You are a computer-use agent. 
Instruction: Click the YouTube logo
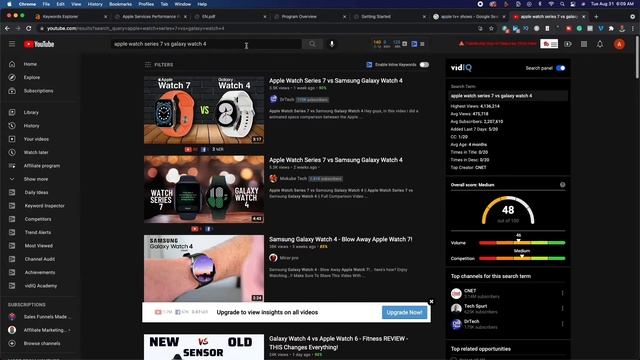[x=39, y=44]
